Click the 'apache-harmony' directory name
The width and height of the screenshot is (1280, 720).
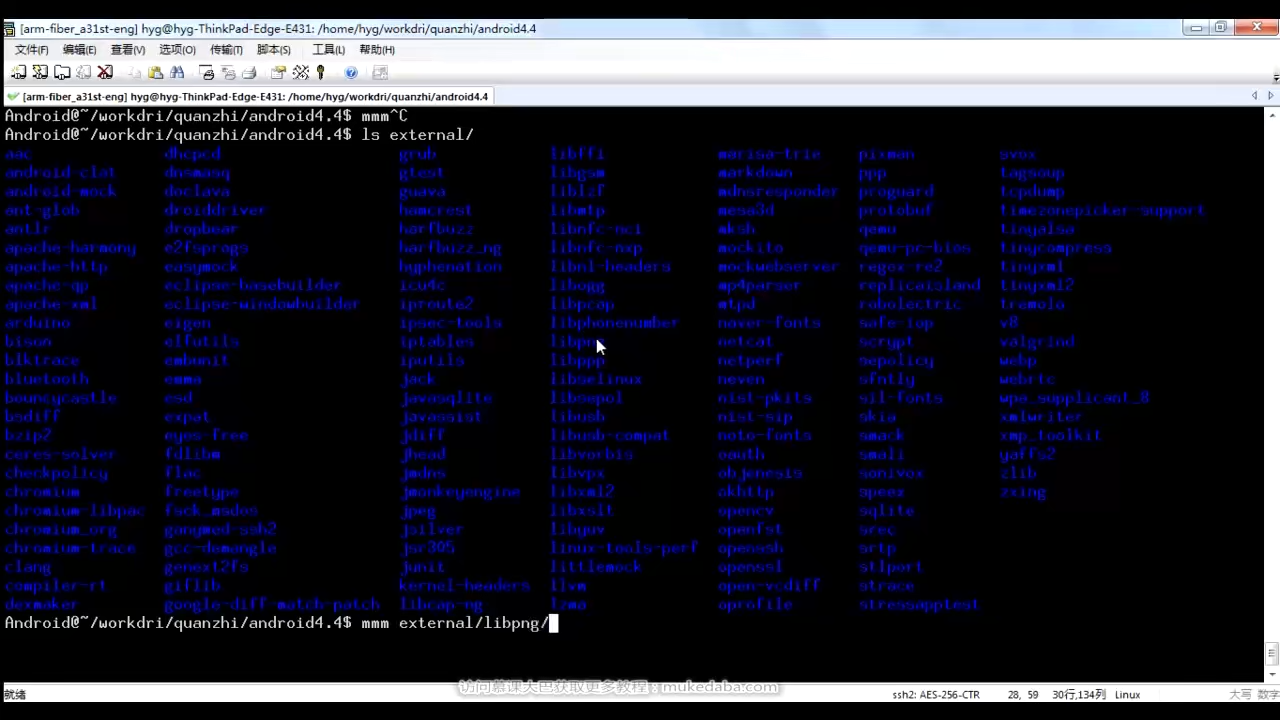[x=70, y=247]
